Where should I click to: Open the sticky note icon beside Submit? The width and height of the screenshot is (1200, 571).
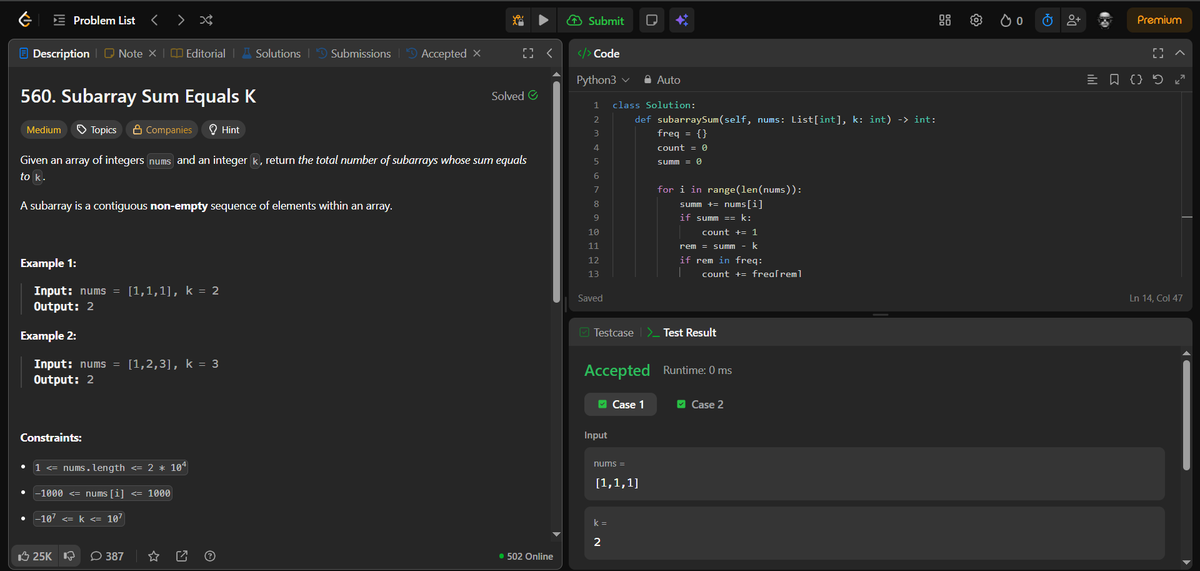pos(651,20)
